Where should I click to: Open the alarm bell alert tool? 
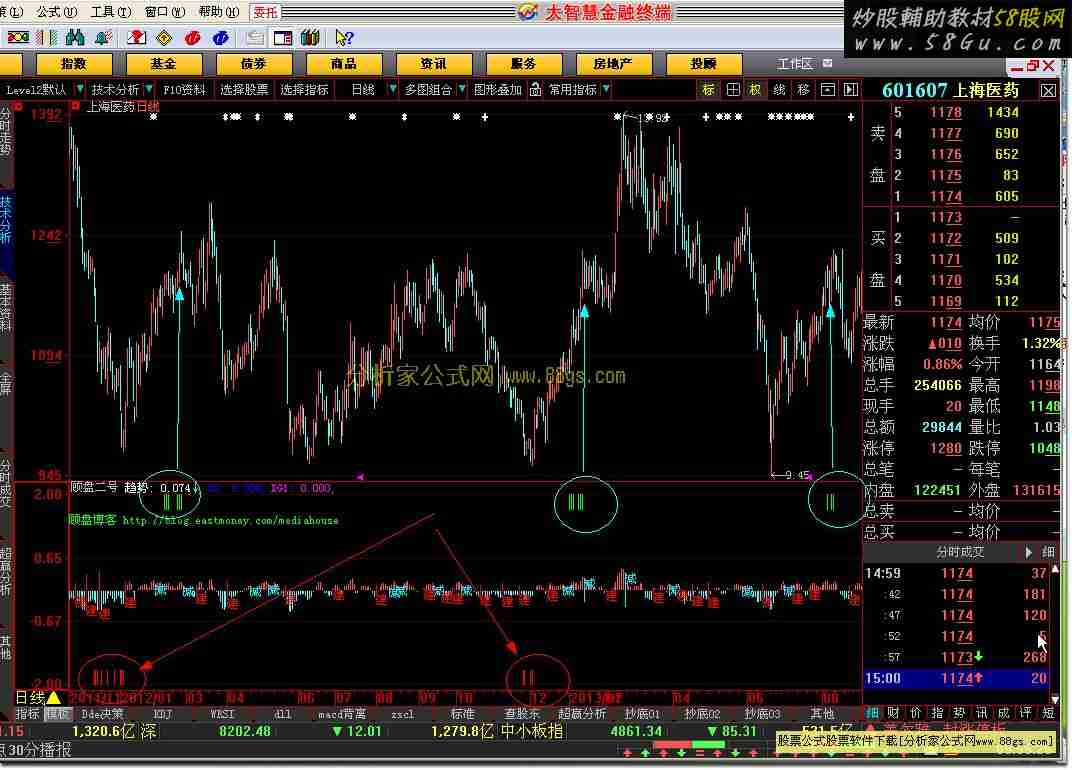click(x=104, y=38)
